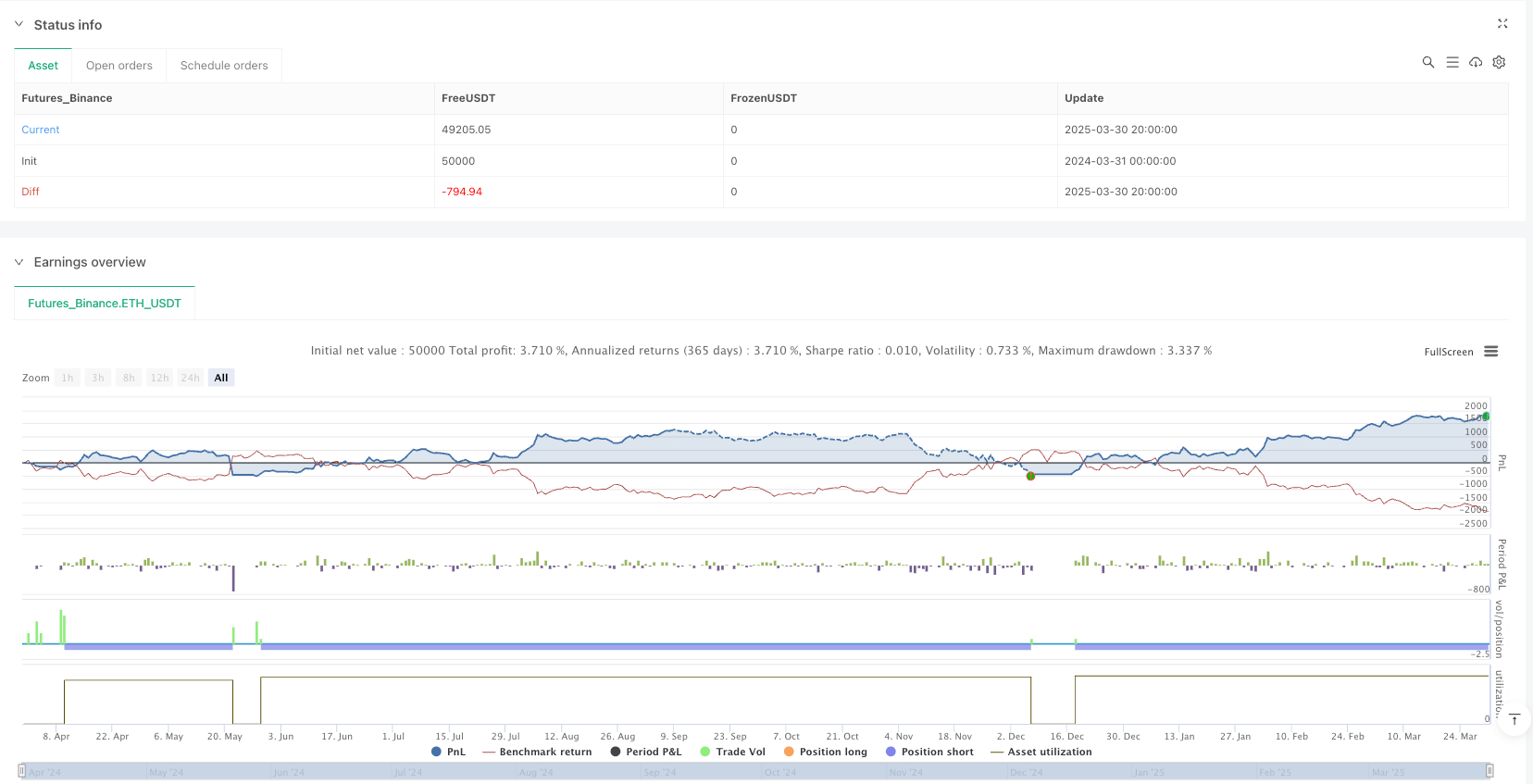Switch to the Schedule orders tab
Screen dimensions: 1533x784
pos(224,66)
